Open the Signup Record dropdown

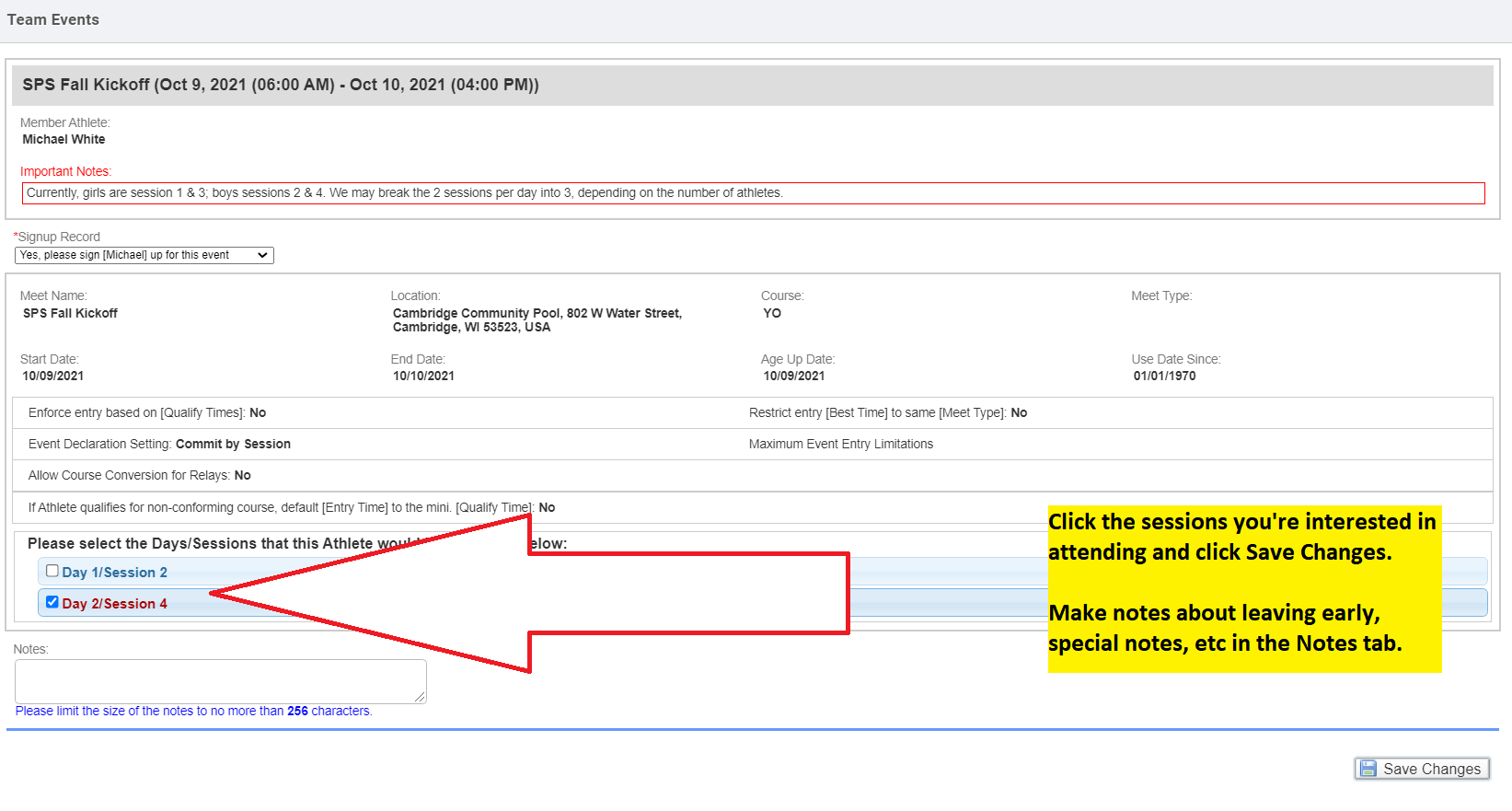point(144,255)
